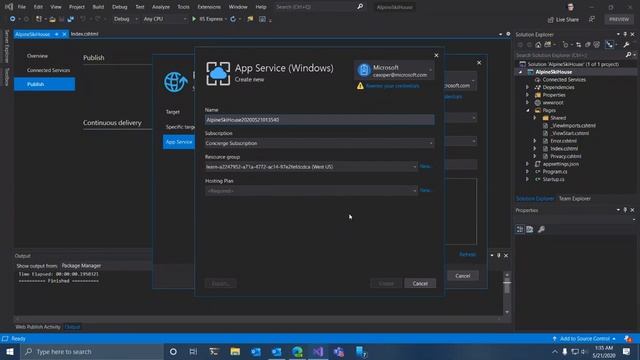Click Cancel in the background Publish dialog

tap(463, 276)
